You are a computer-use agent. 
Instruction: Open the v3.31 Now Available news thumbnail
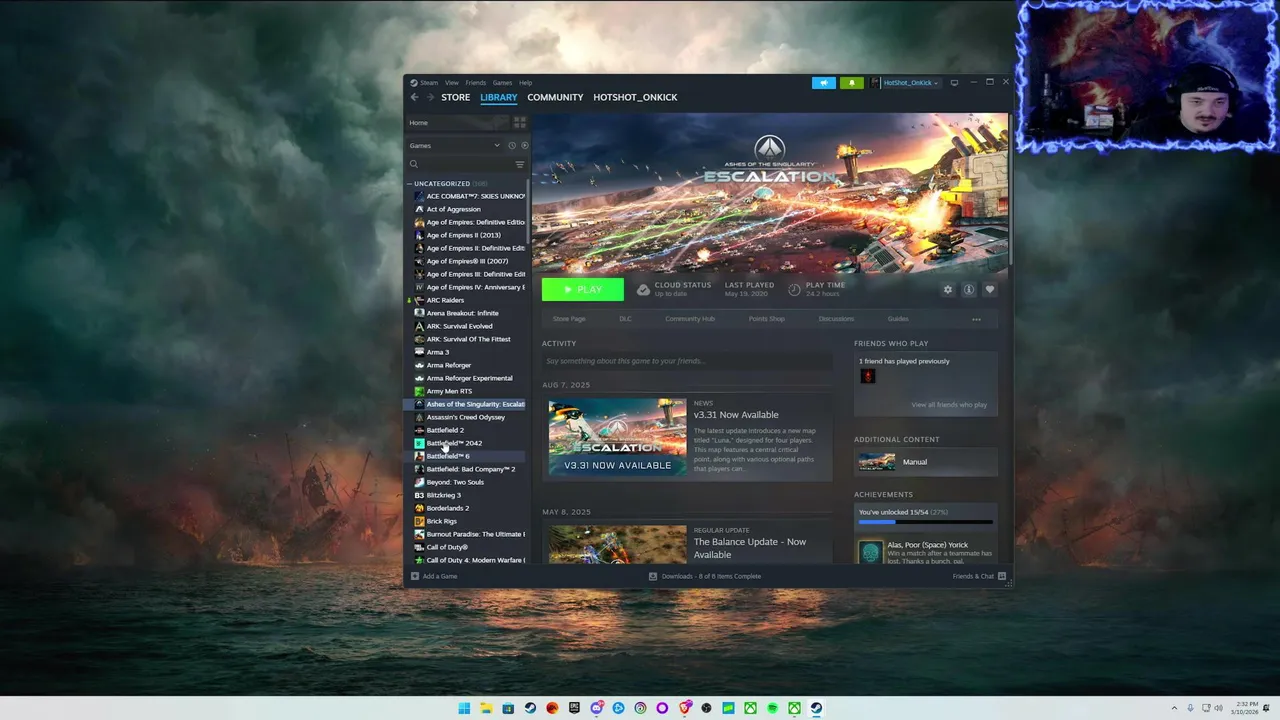(617, 437)
